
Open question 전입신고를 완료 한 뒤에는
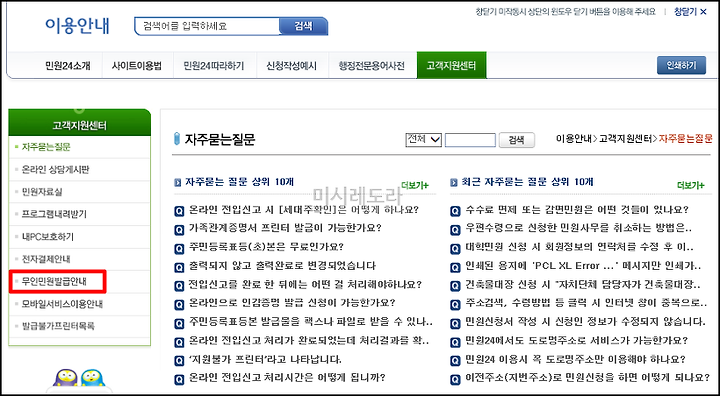tap(305, 285)
